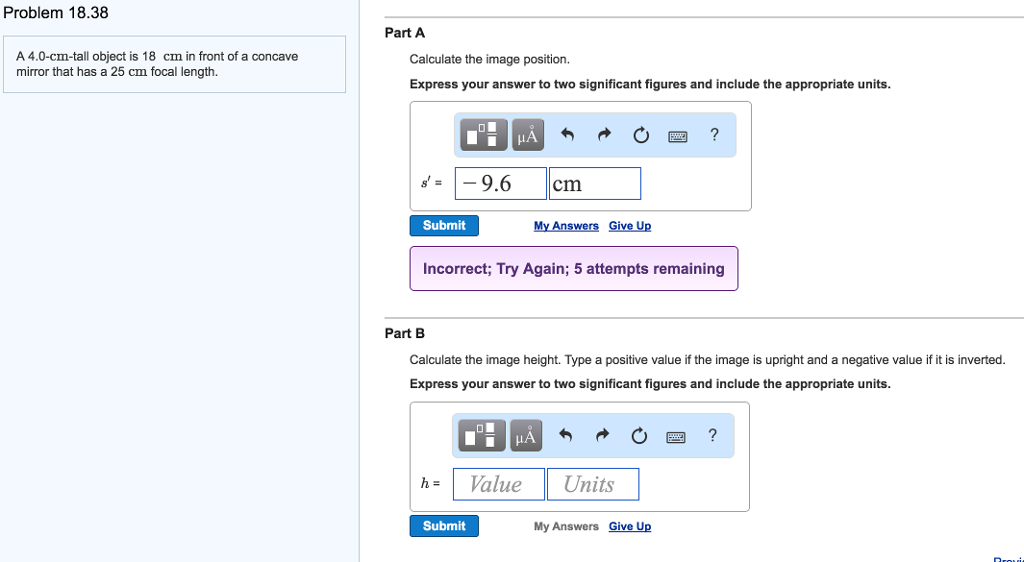
Task: Click the Give Up link in Part B
Action: [x=630, y=527]
